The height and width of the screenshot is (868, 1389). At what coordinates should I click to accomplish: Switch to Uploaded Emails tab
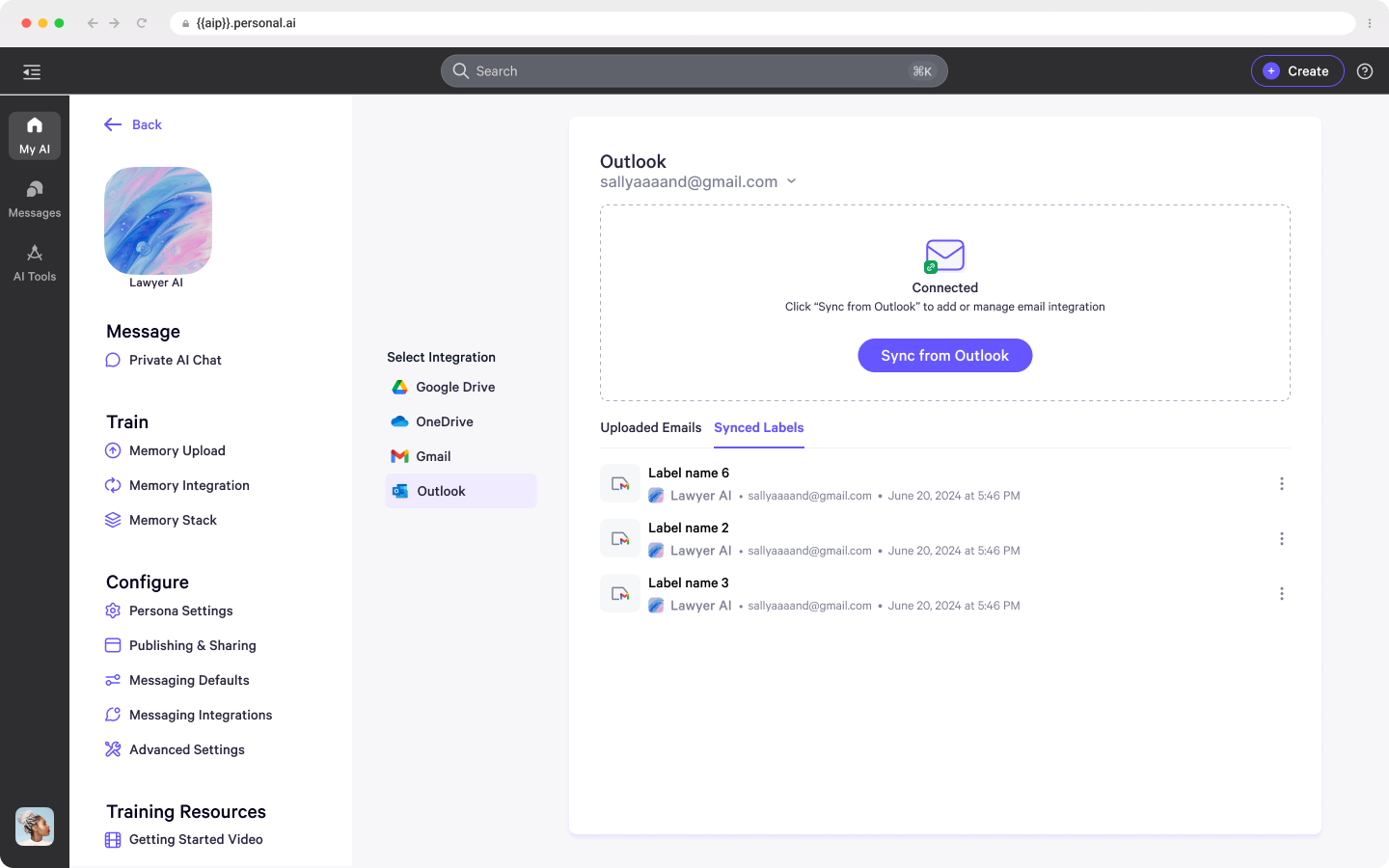pos(651,427)
